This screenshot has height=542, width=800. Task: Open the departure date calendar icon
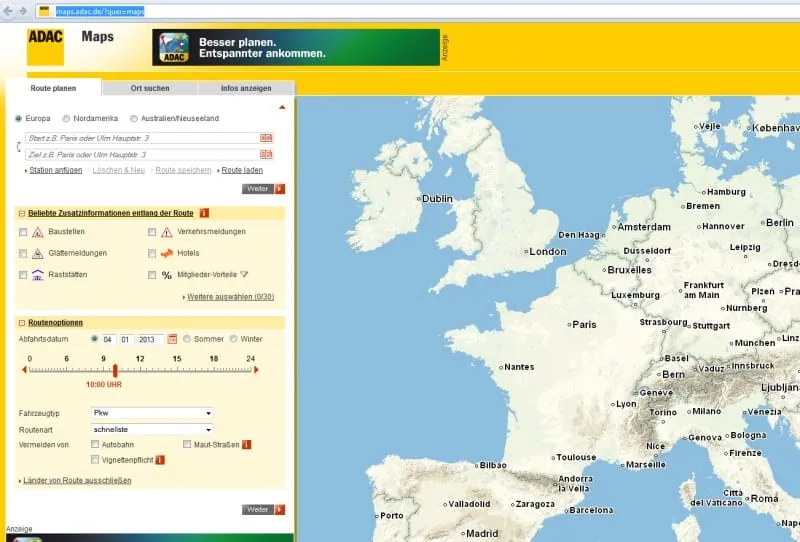[172, 339]
